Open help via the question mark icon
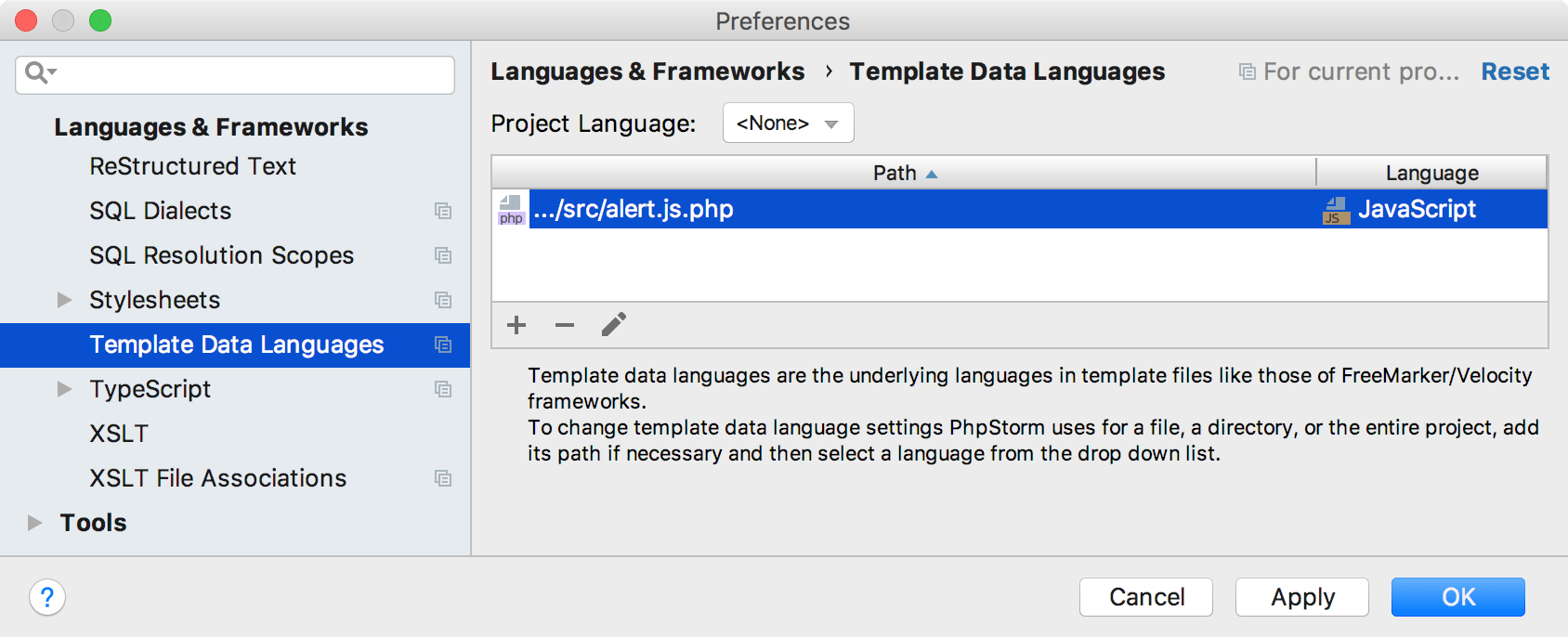 (x=46, y=598)
